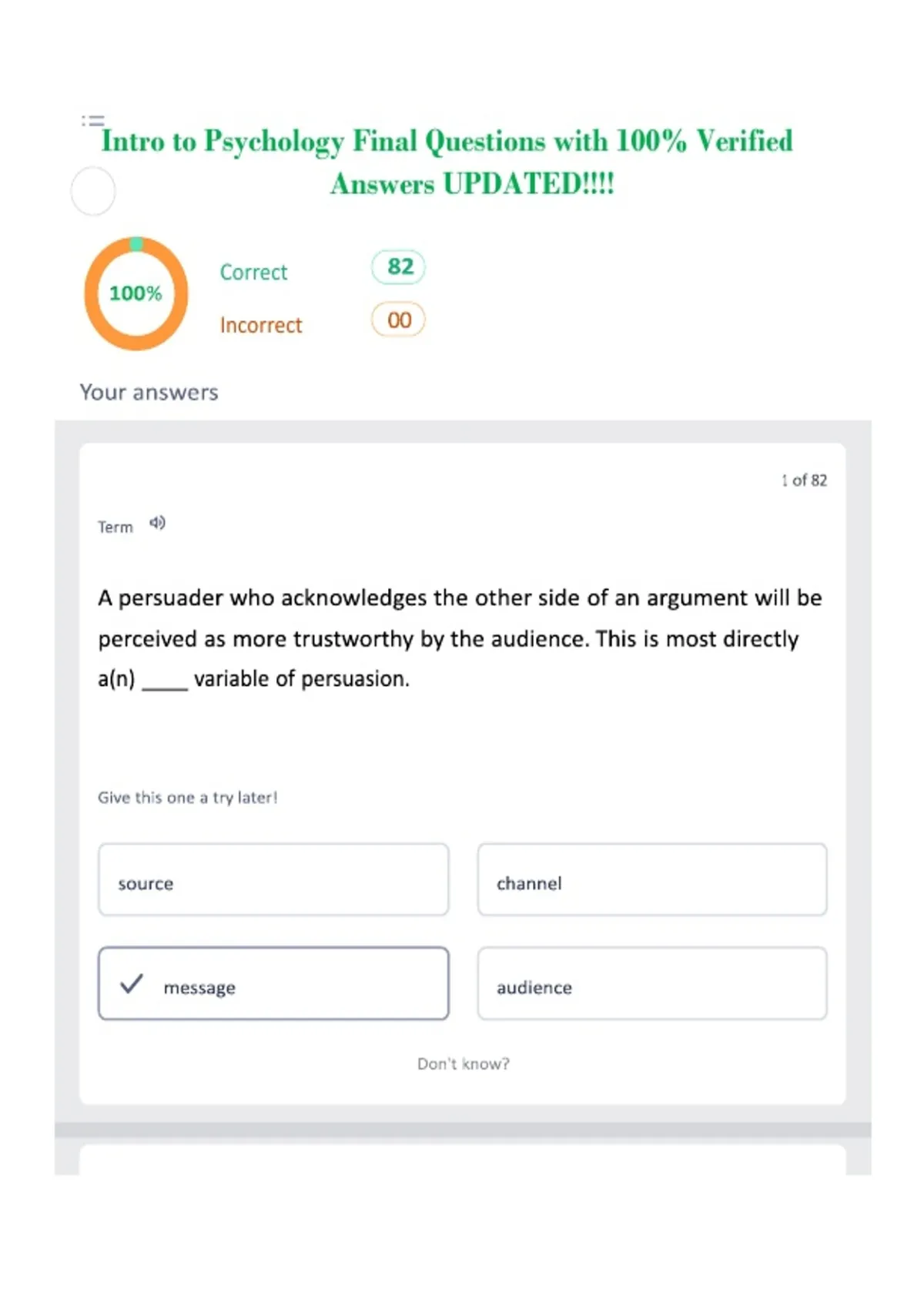Click the persuader question text
Image resolution: width=924 pixels, height=1309 pixels.
460,638
